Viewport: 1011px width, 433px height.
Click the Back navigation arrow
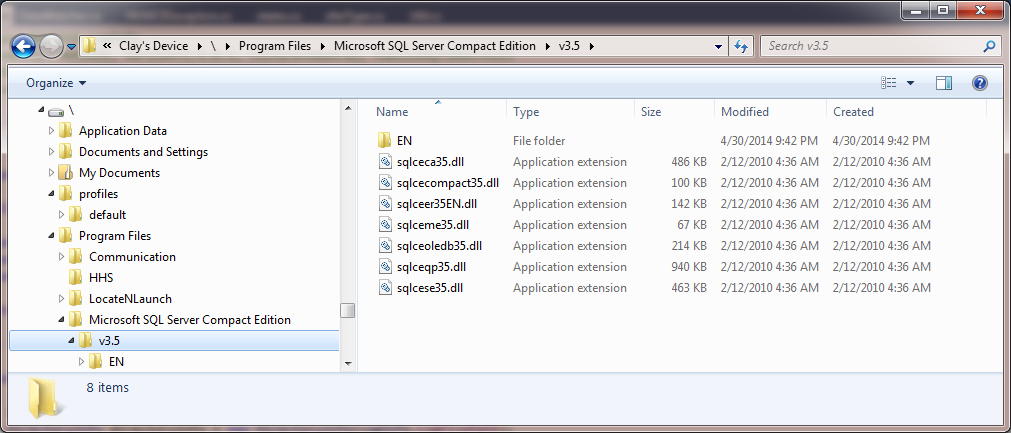[x=23, y=46]
